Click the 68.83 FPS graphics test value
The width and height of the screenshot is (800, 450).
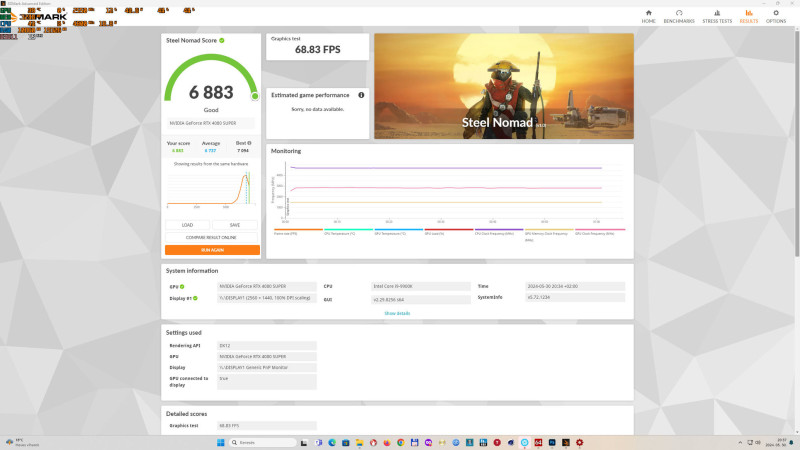point(317,49)
